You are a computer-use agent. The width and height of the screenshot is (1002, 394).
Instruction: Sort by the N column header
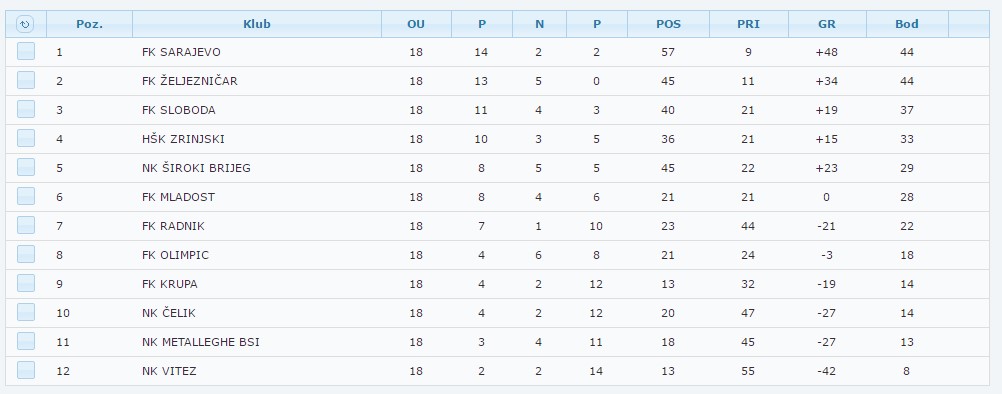pos(539,24)
